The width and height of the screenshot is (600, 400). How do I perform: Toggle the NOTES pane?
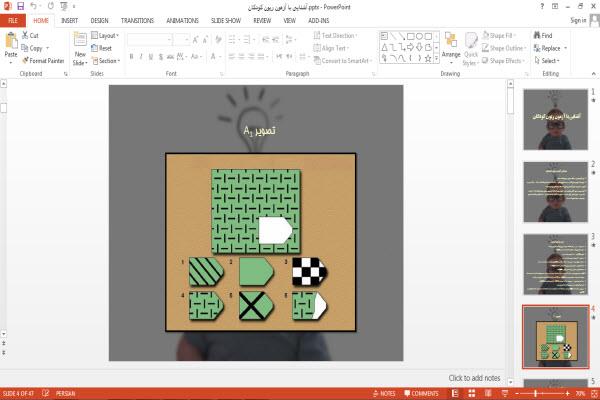384,393
